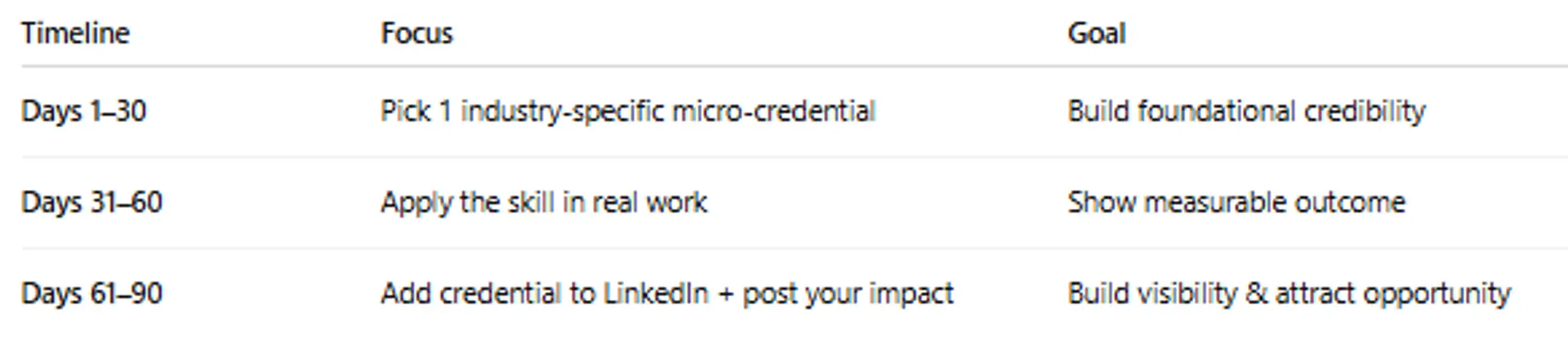This screenshot has width=1568, height=354.
Task: Click the words 'post your impact'
Action: [847, 294]
